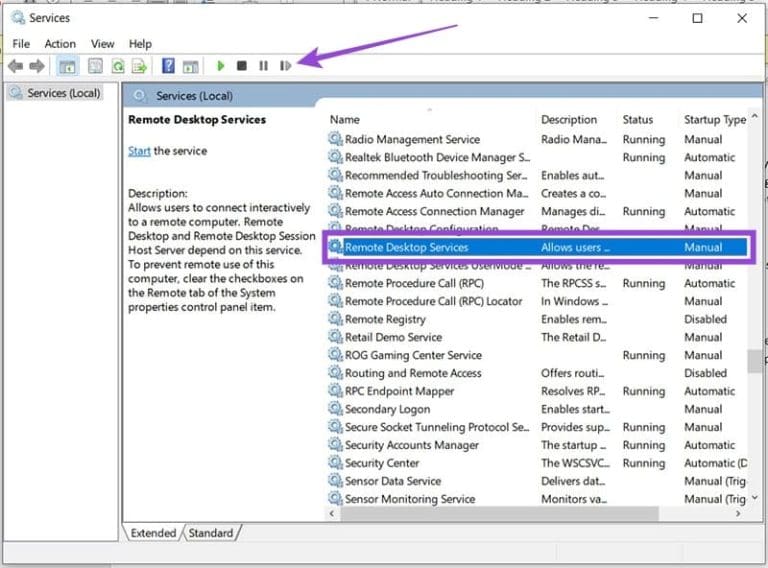Click gear icon of Recommended Troubleshooting Service
Viewport: 768px width, 568px height.
pyautogui.click(x=335, y=175)
